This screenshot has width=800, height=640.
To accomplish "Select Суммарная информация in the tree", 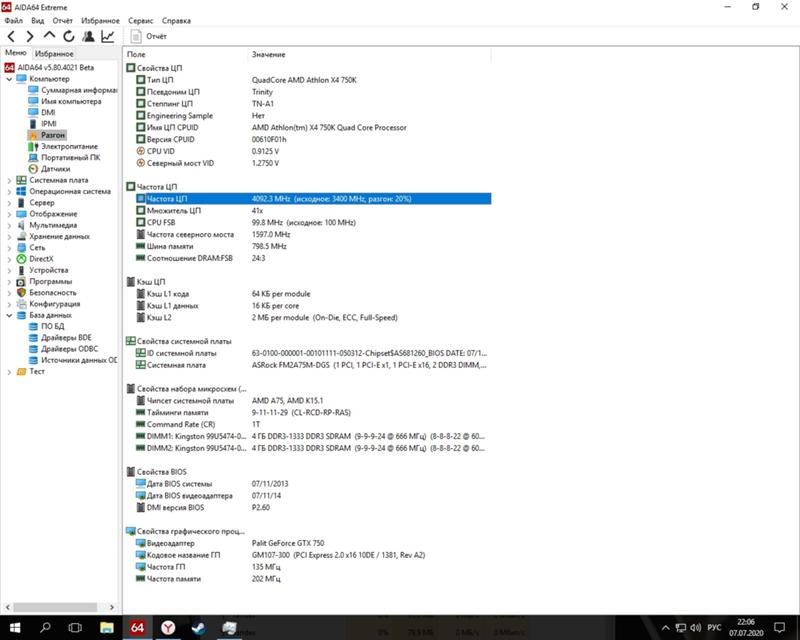I will (x=72, y=90).
